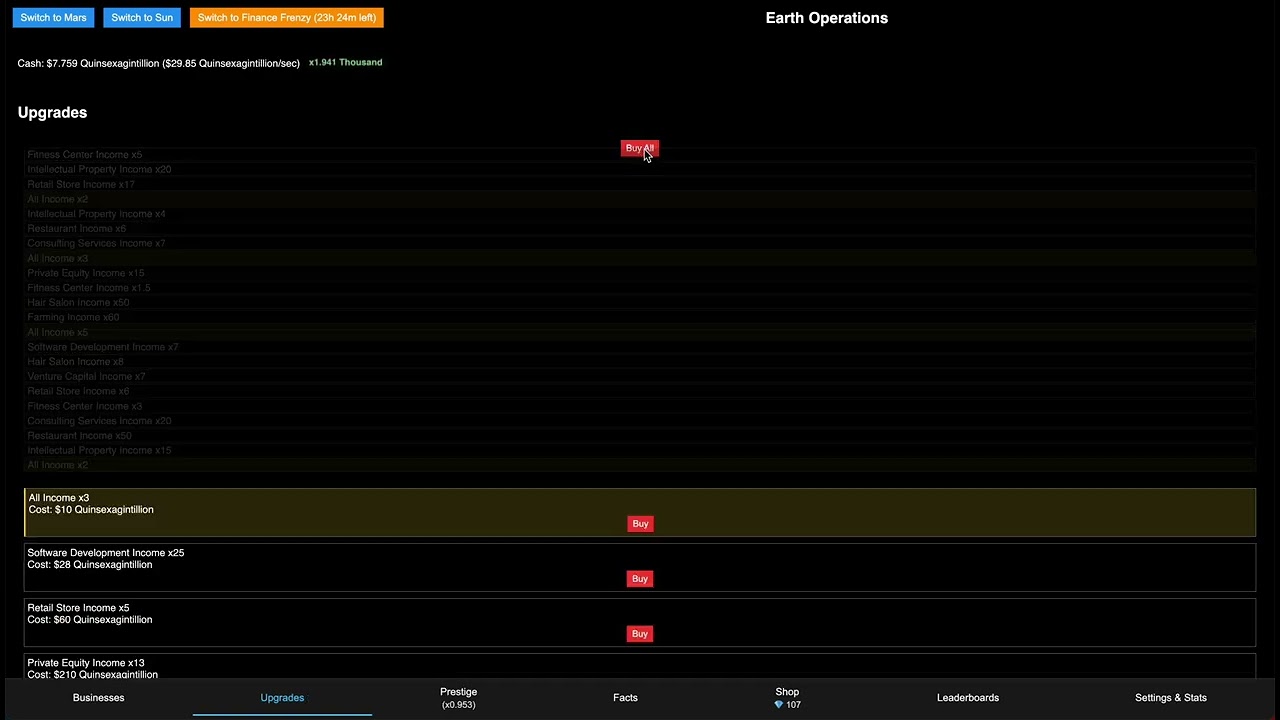Click the blue gem icon in Shop
The width and height of the screenshot is (1280, 720).
(779, 705)
